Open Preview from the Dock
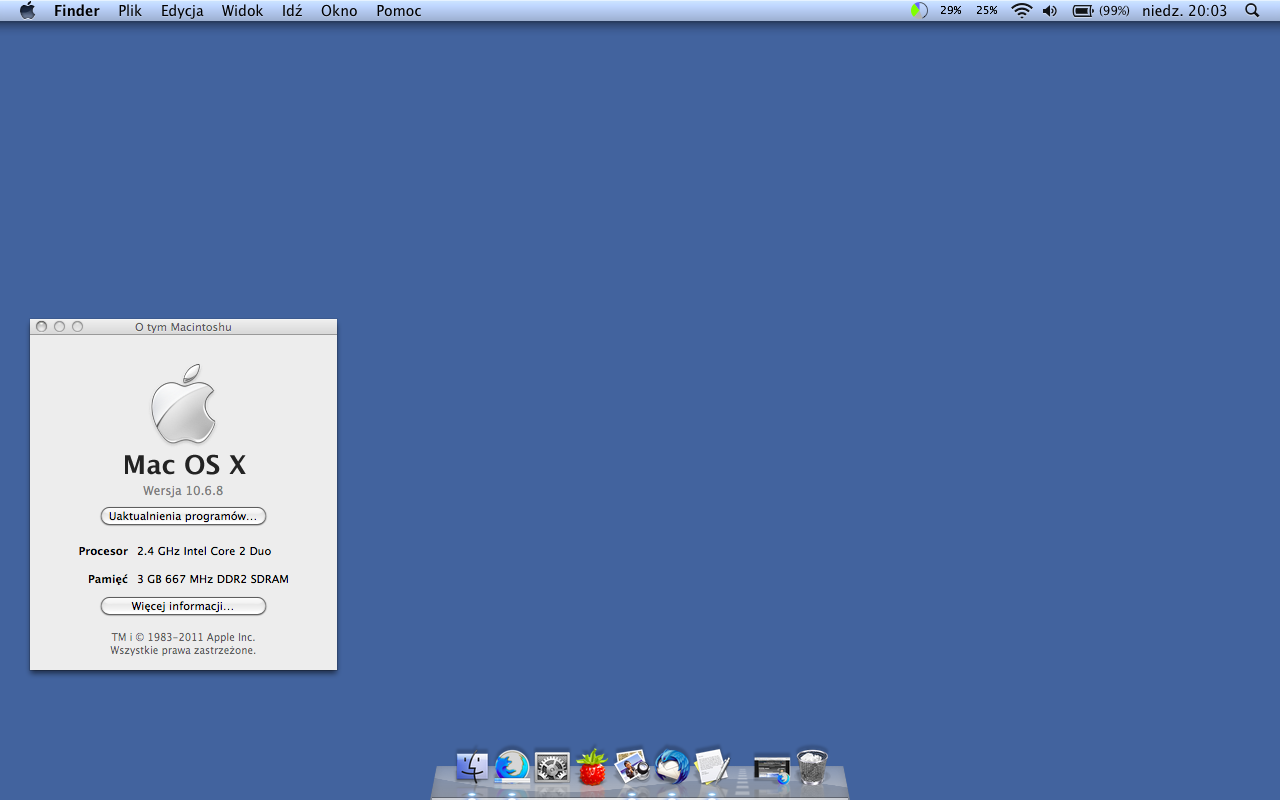The height and width of the screenshot is (800, 1280). (x=632, y=767)
